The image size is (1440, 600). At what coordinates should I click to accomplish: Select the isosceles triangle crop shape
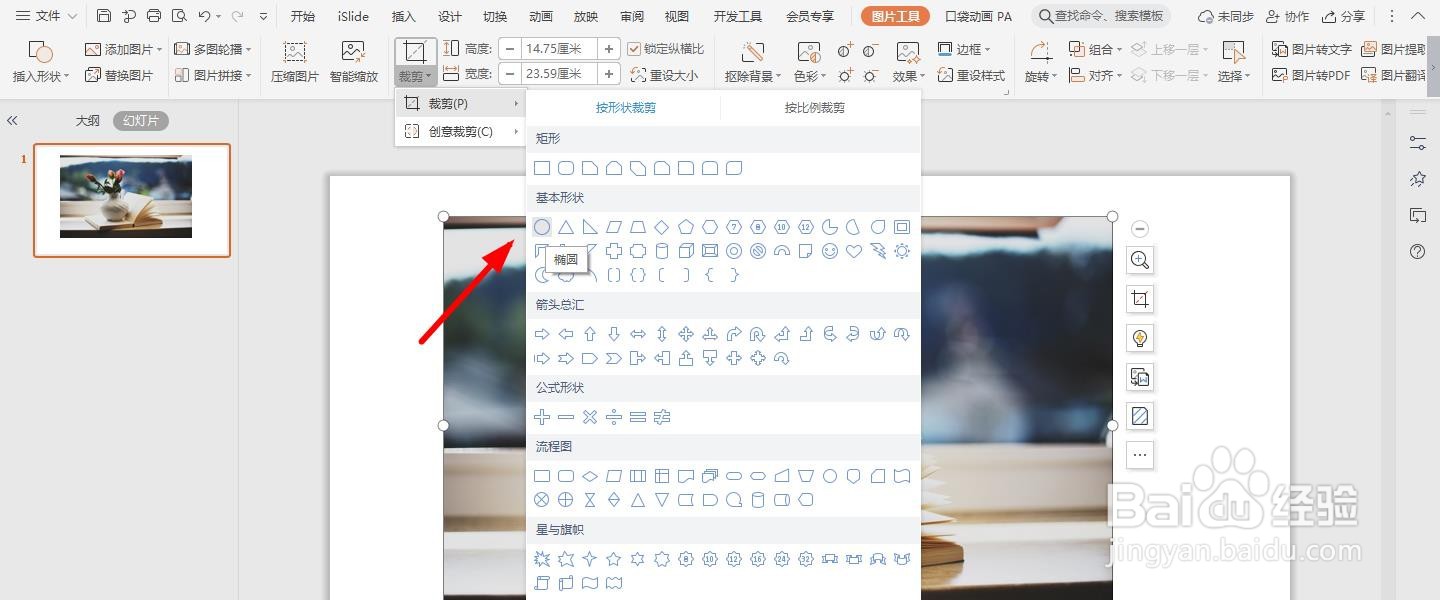click(x=566, y=227)
